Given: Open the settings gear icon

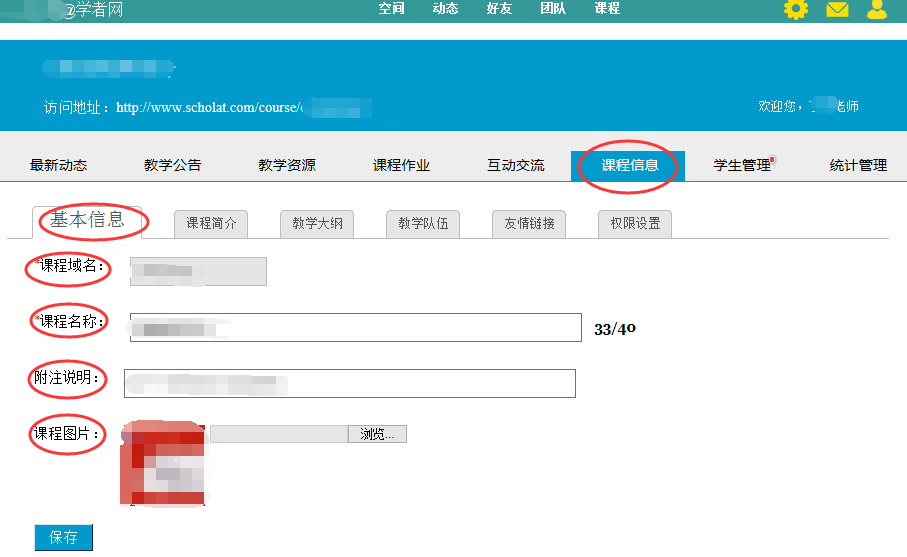Looking at the screenshot, I should click(x=795, y=10).
